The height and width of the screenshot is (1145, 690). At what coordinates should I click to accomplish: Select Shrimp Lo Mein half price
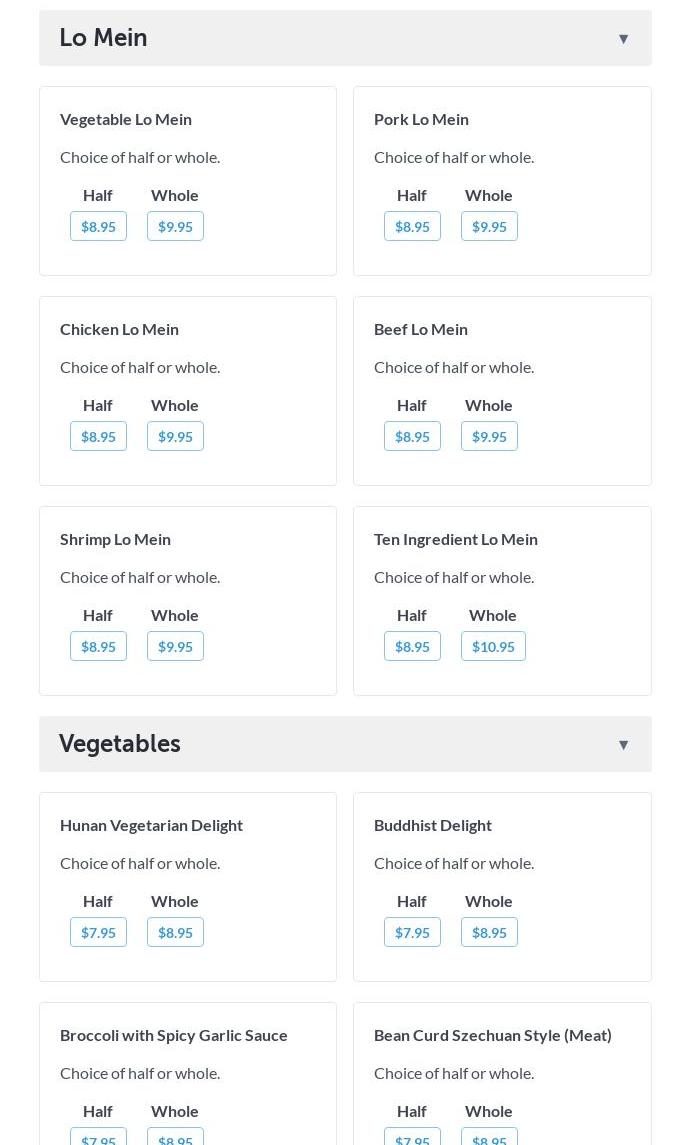point(98,647)
